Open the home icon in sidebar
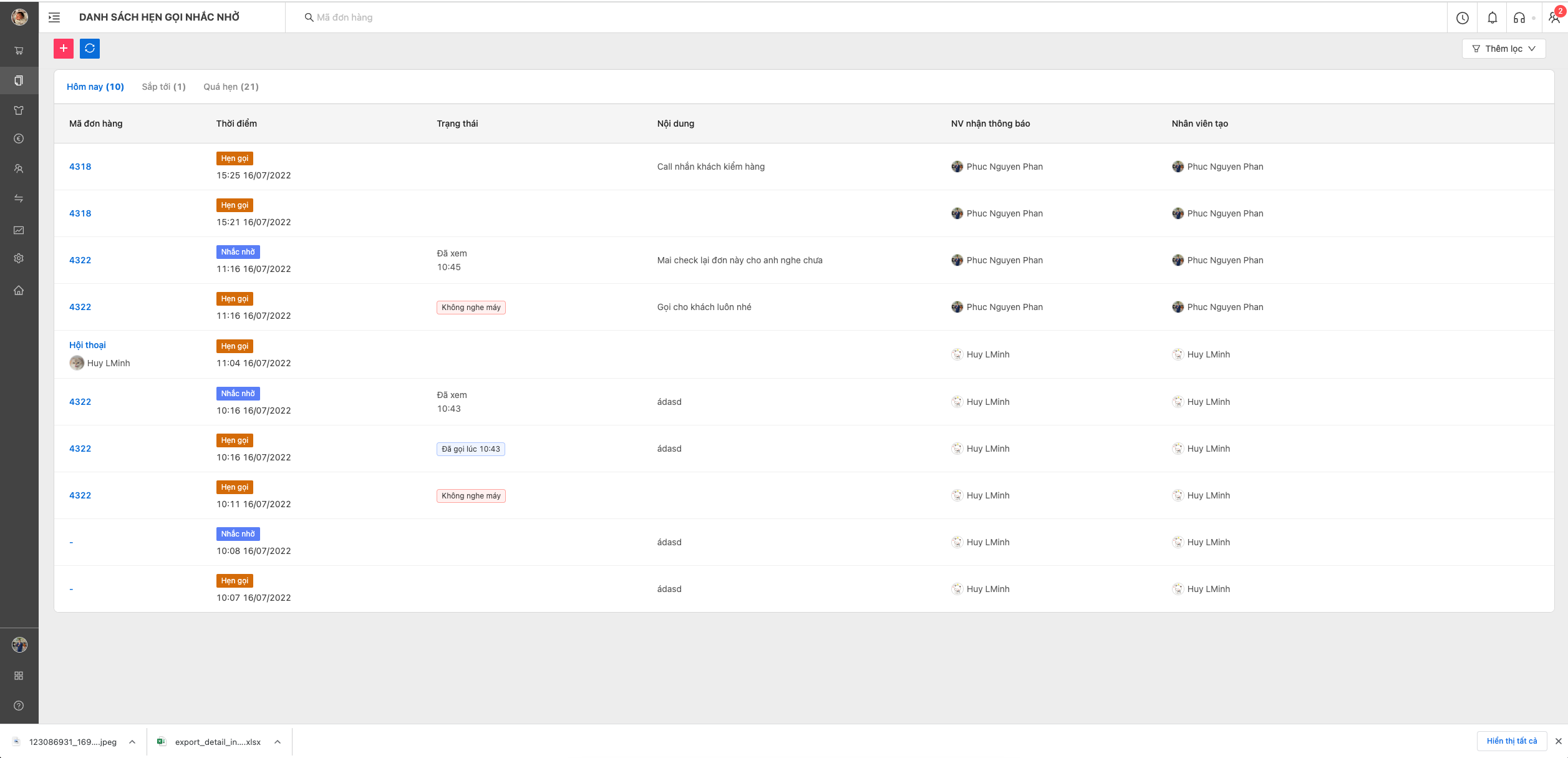The height and width of the screenshot is (758, 1568). coord(19,290)
